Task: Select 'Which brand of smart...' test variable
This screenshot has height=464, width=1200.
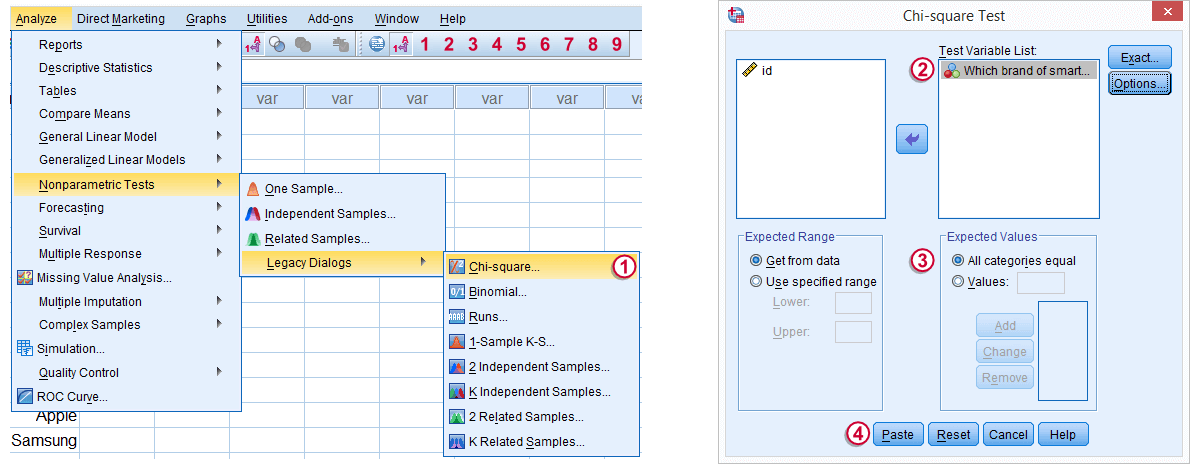Action: [x=1019, y=71]
